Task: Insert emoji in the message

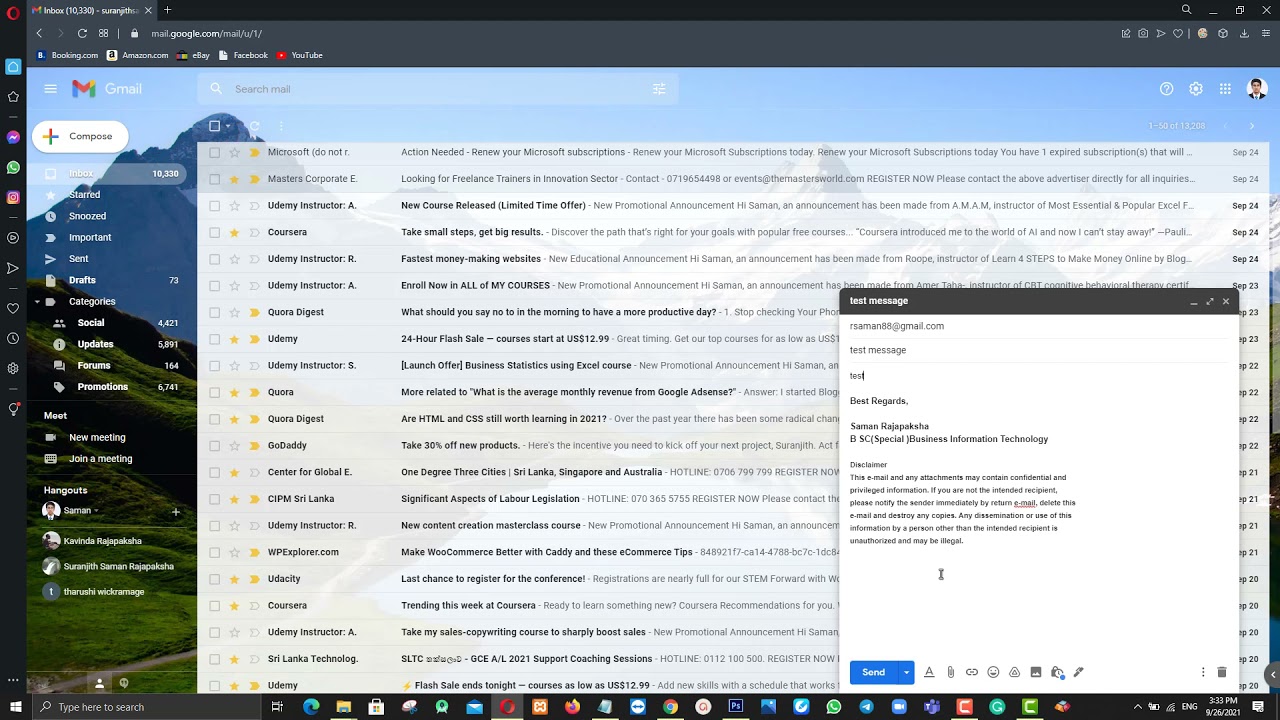Action: coord(993,672)
